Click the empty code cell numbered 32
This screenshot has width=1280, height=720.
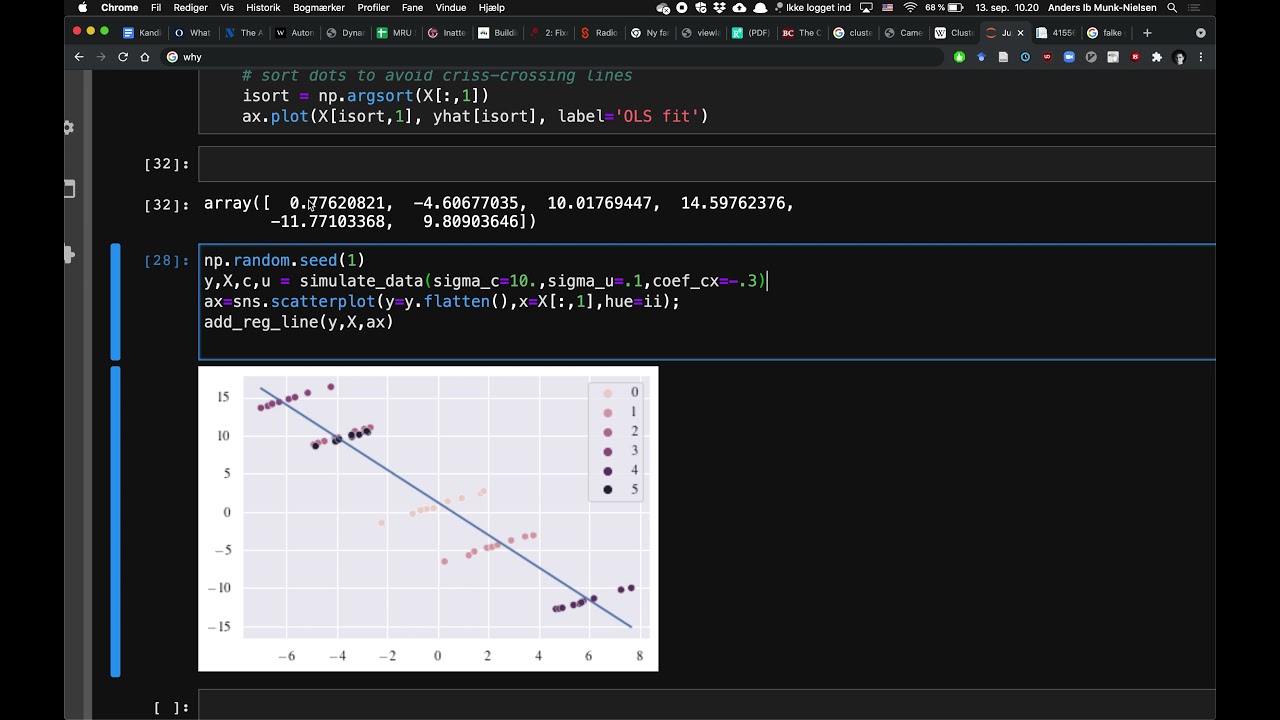[x=707, y=164]
